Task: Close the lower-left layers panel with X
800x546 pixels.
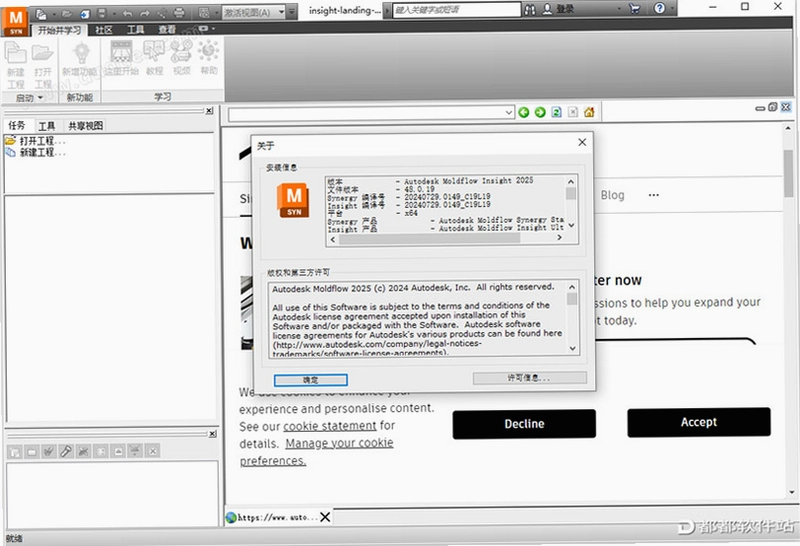Action: pos(213,434)
